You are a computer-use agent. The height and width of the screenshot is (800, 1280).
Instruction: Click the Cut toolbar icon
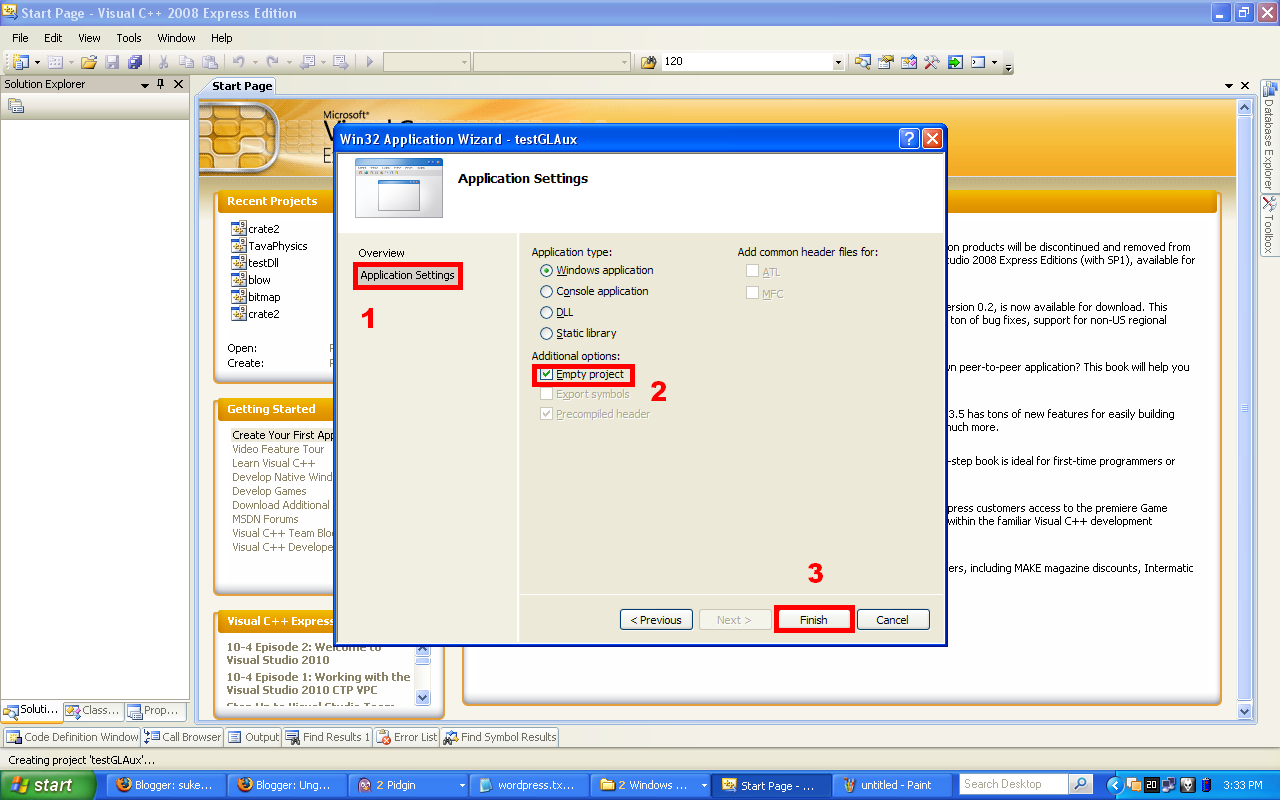[x=163, y=62]
